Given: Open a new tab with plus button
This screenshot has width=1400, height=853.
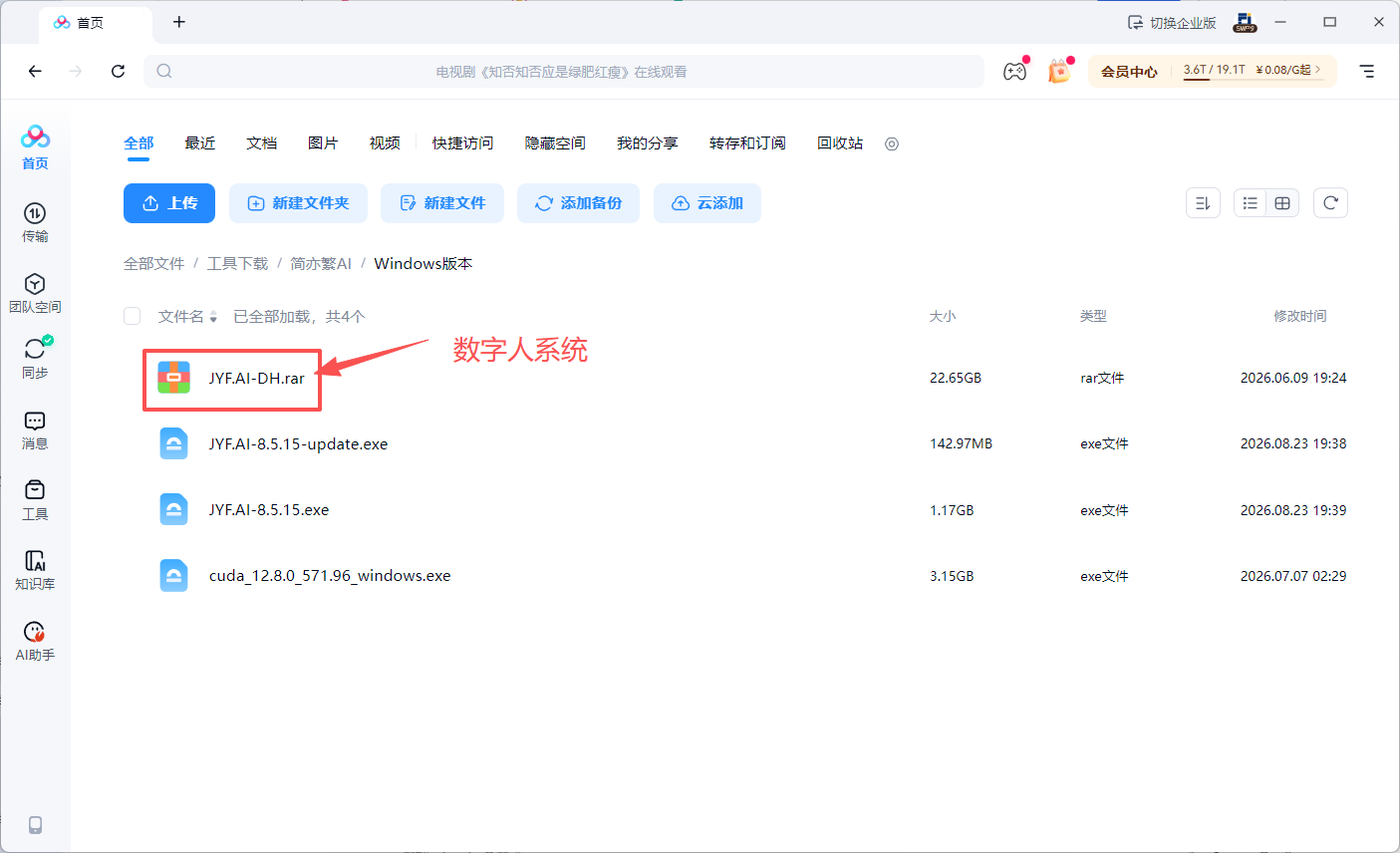Looking at the screenshot, I should (x=179, y=22).
